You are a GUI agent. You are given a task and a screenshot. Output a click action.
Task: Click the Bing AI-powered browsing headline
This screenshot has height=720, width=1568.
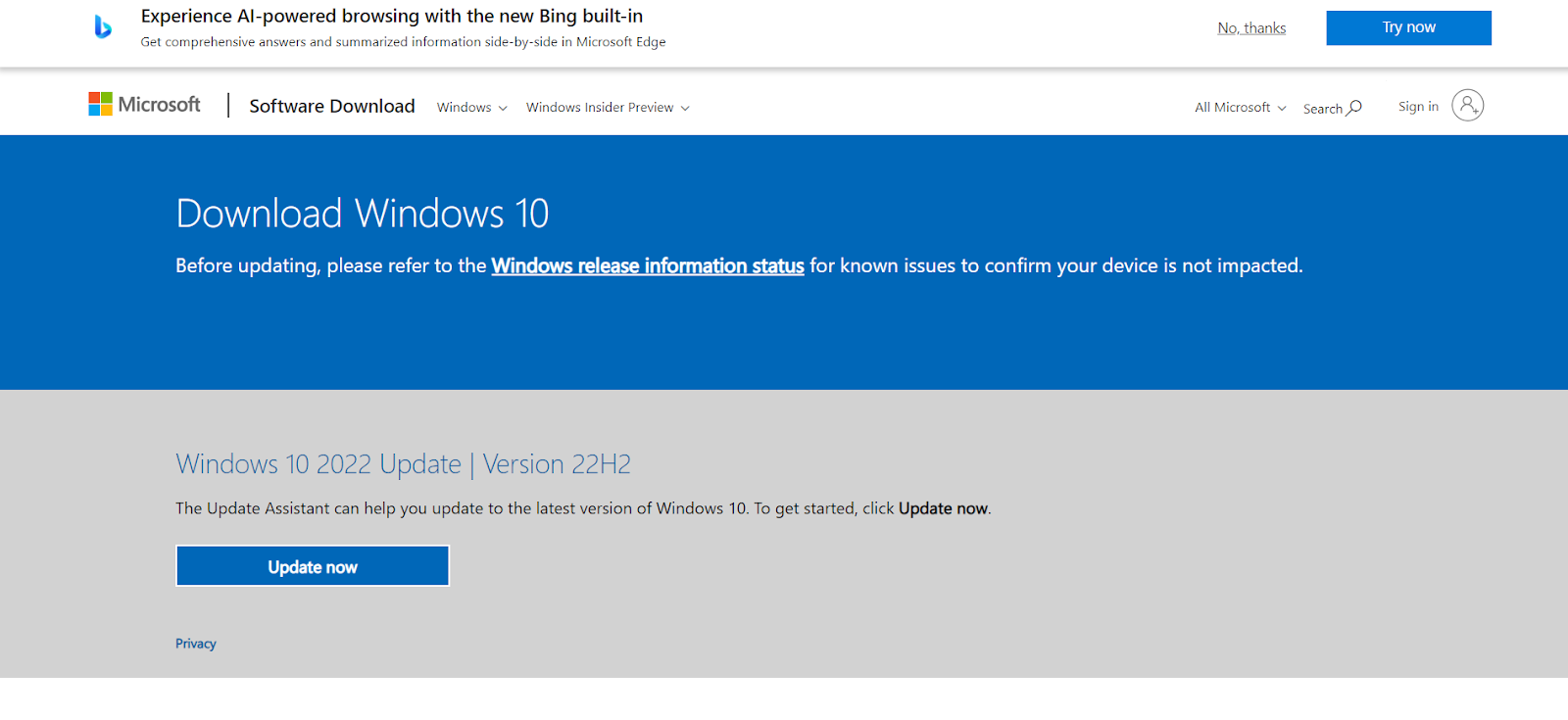[392, 16]
